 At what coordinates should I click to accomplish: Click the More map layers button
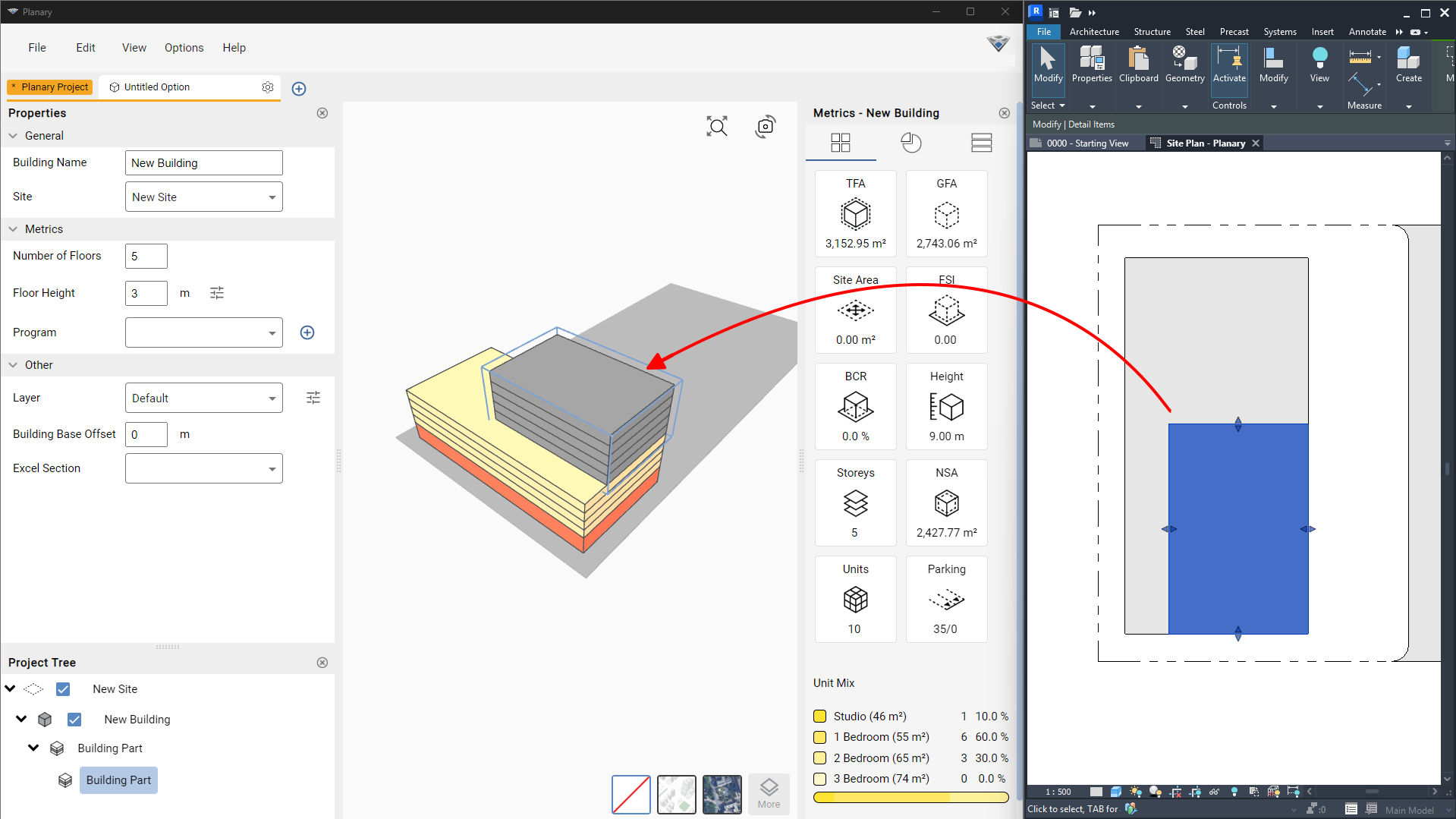tap(769, 794)
